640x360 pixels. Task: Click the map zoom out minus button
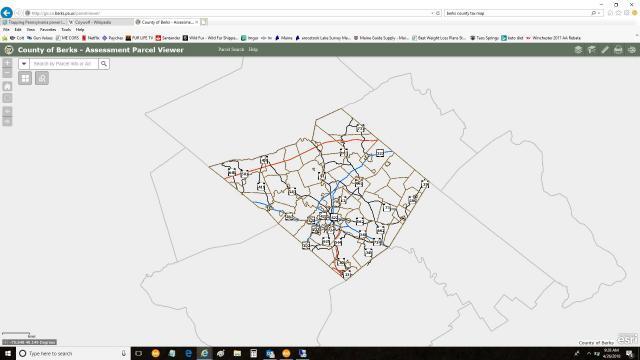[x=7, y=73]
